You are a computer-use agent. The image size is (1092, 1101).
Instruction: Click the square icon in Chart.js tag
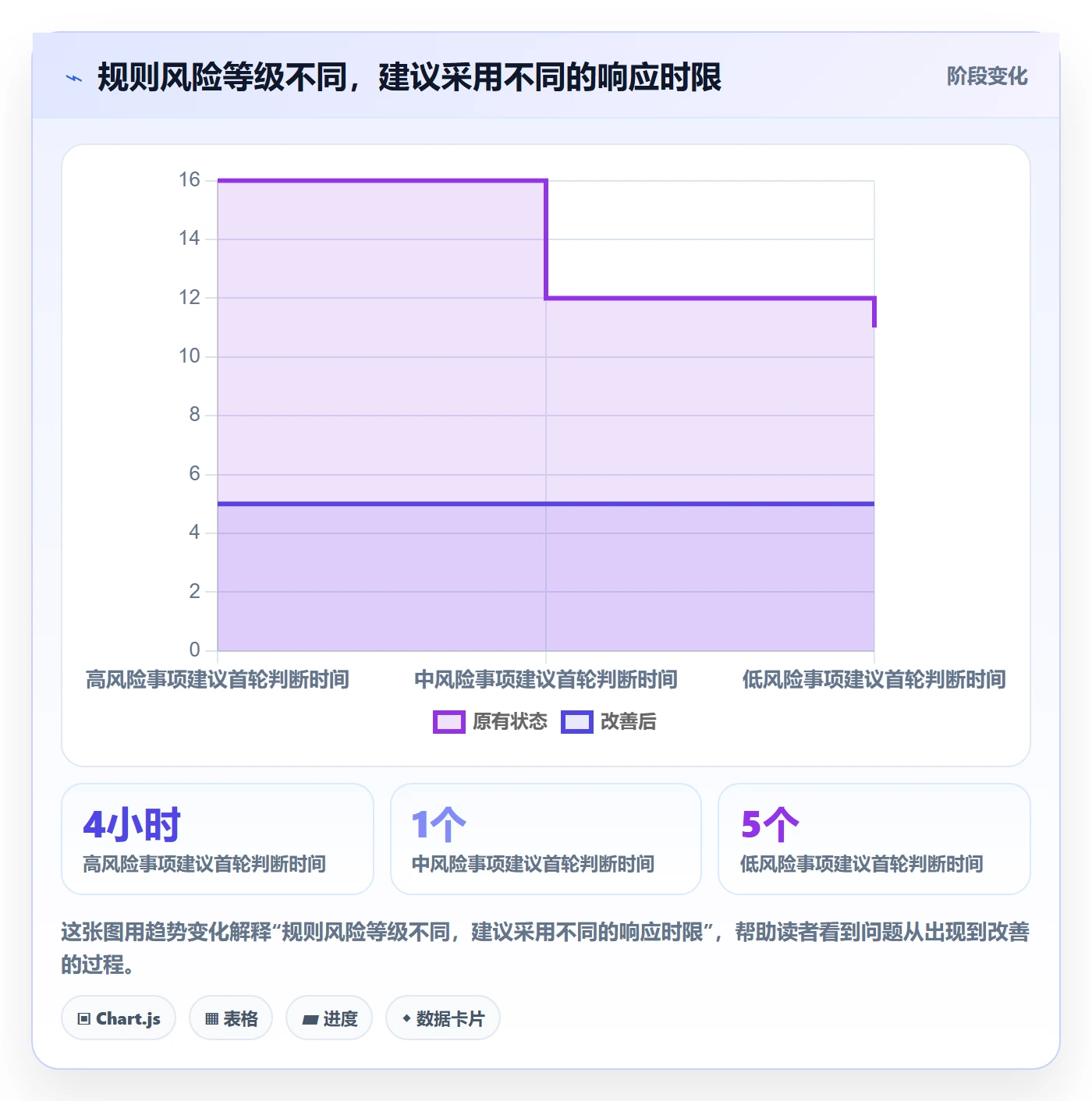click(x=84, y=1019)
